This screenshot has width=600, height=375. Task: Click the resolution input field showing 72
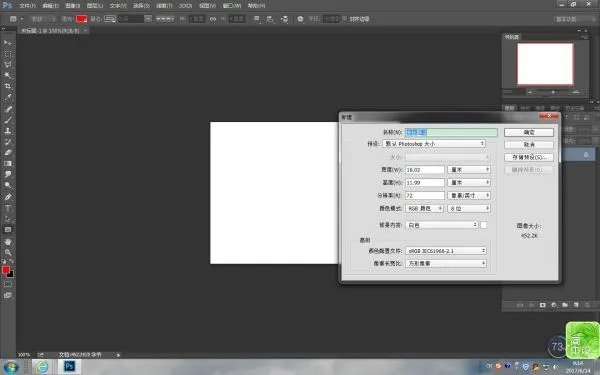425,196
